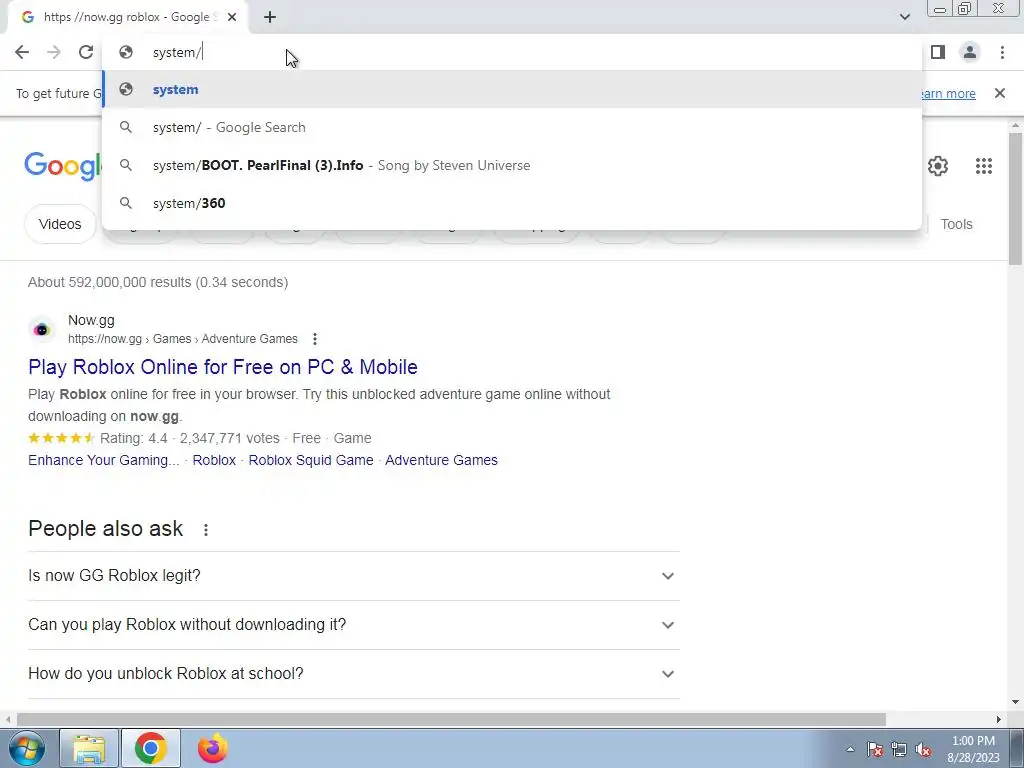
Task: Open the network tray icon
Action: [x=899, y=749]
